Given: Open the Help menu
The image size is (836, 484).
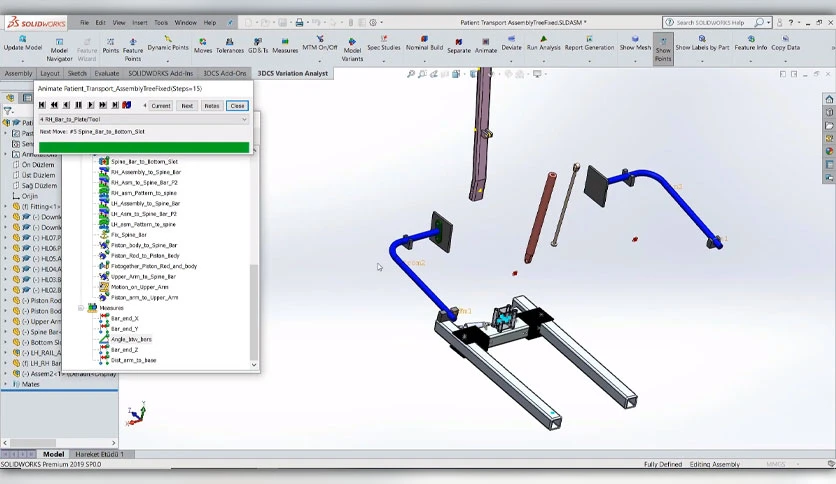Looking at the screenshot, I should click(x=210, y=22).
